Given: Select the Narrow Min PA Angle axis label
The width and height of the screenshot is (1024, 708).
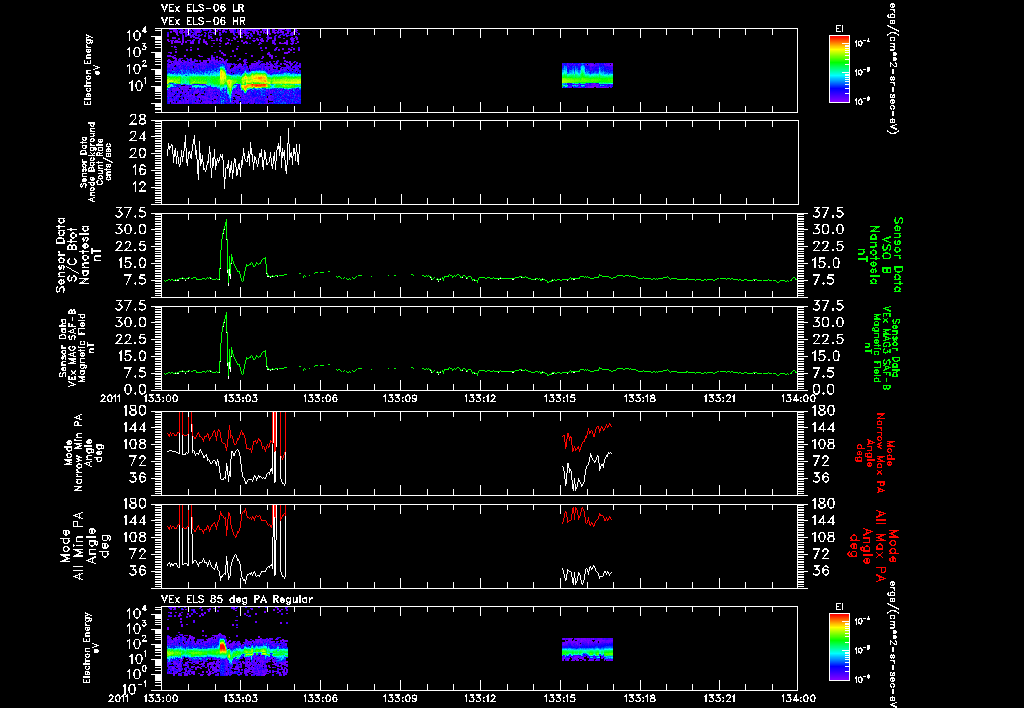Looking at the screenshot, I should (83, 452).
